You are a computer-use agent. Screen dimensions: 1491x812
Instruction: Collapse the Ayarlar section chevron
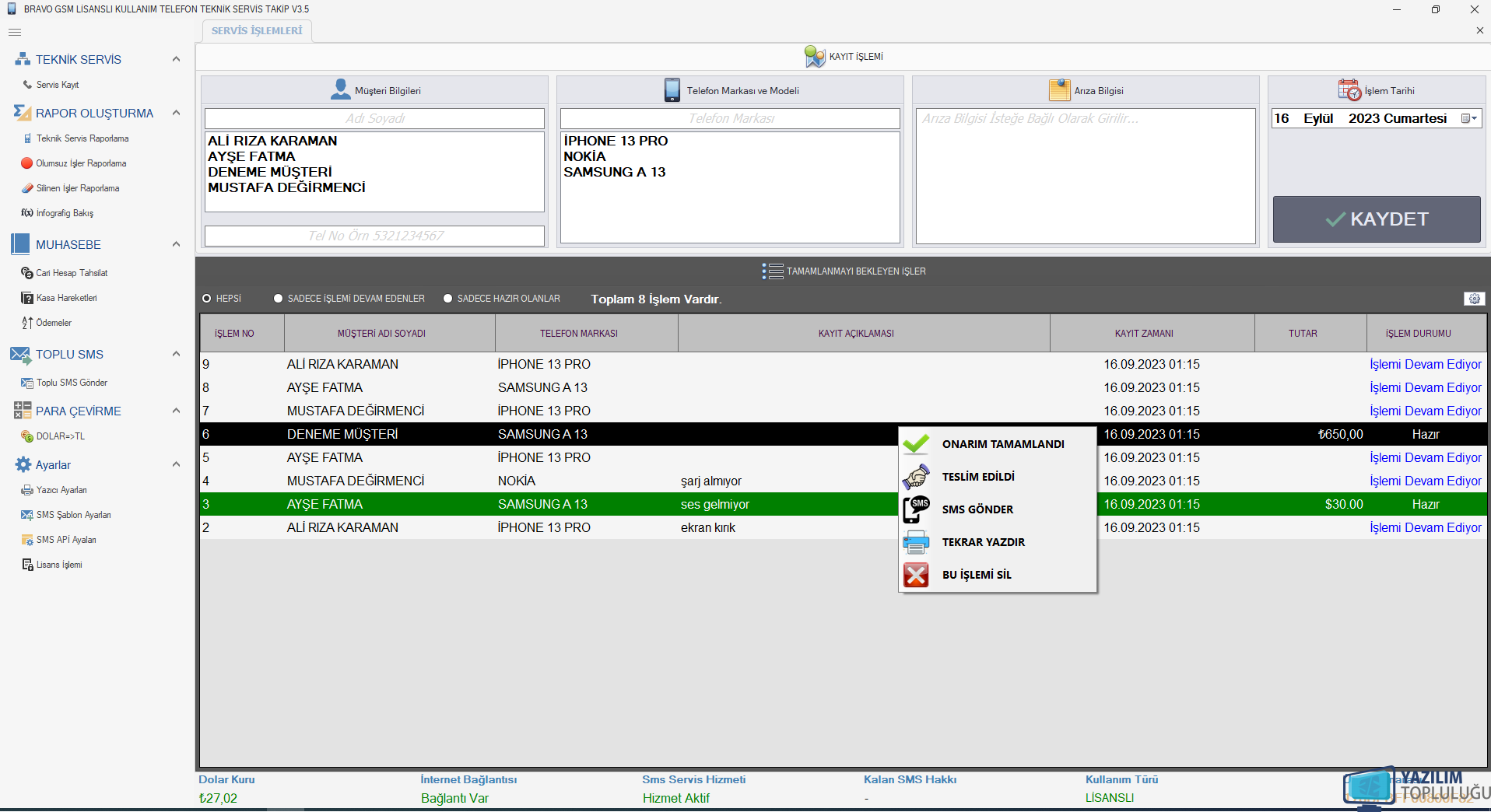176,464
